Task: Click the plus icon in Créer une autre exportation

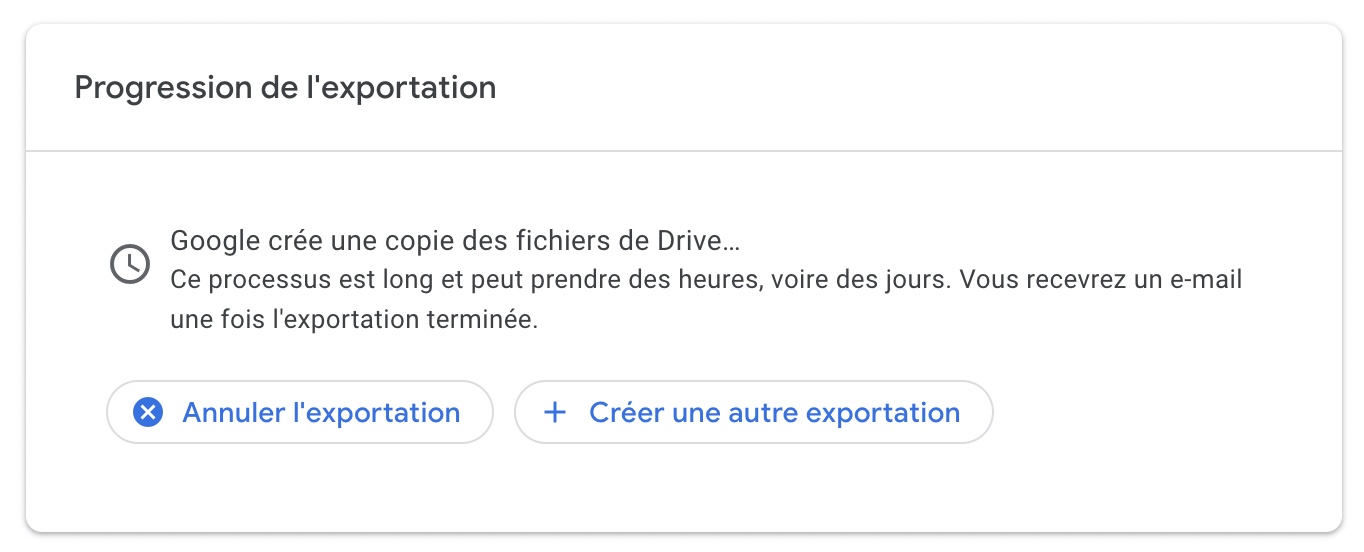Action: click(554, 412)
